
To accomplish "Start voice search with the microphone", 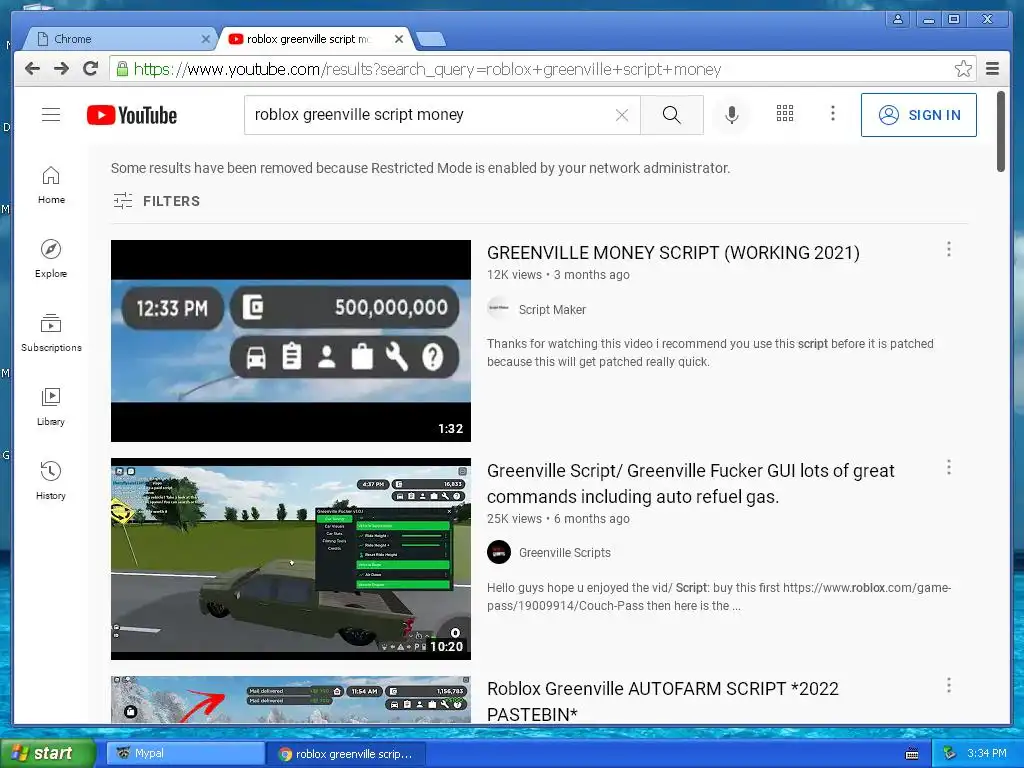I will click(x=732, y=115).
